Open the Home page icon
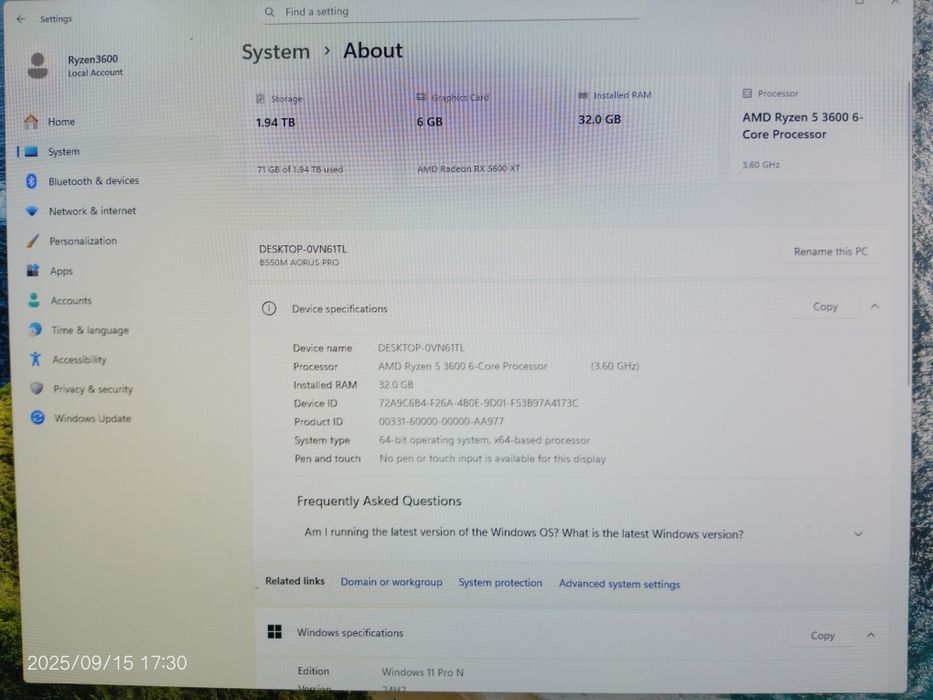This screenshot has height=700, width=933. [x=31, y=121]
